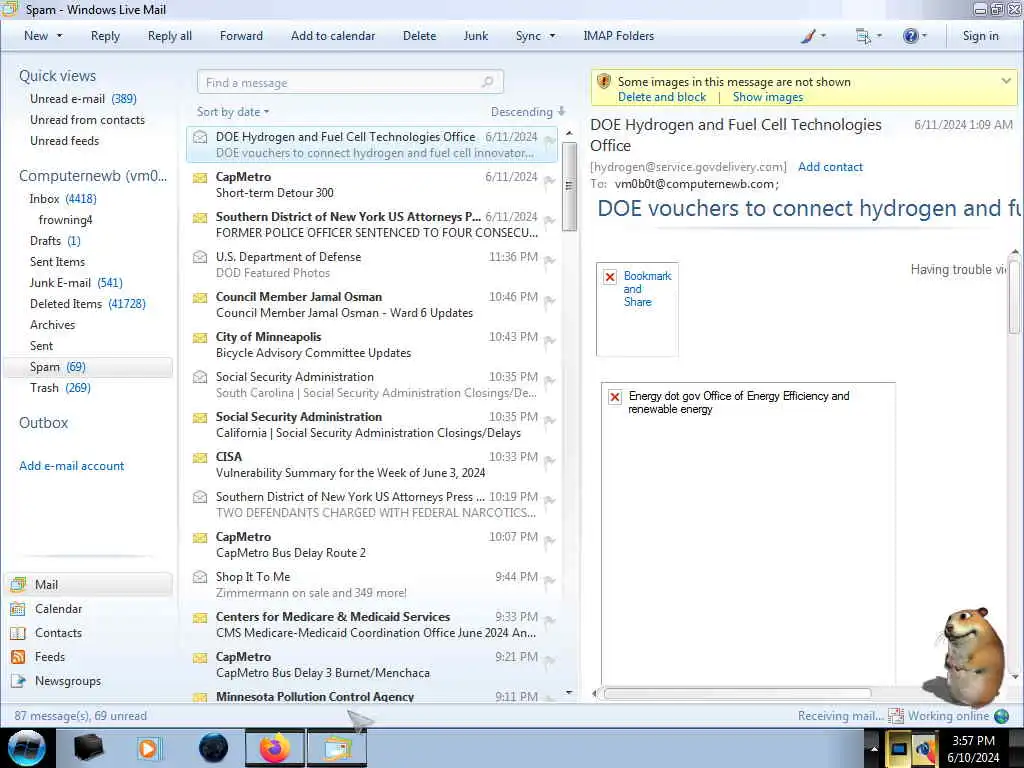Click the message list vertical scrollbar thumb

pos(569,186)
